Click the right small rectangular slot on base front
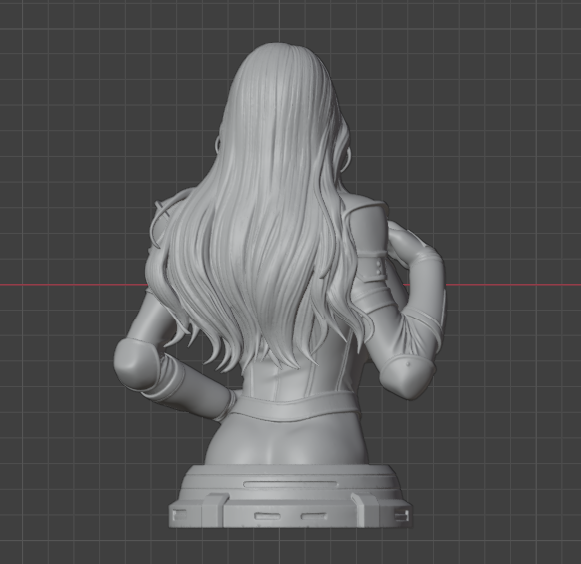 coord(313,516)
